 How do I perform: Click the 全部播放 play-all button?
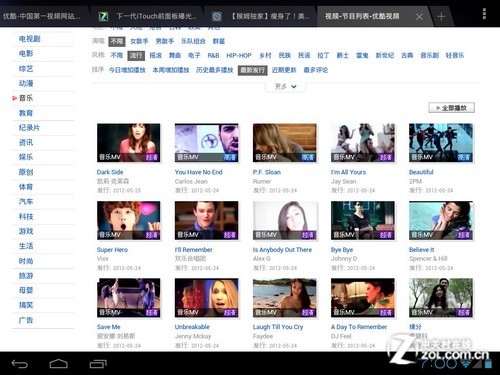[x=451, y=108]
